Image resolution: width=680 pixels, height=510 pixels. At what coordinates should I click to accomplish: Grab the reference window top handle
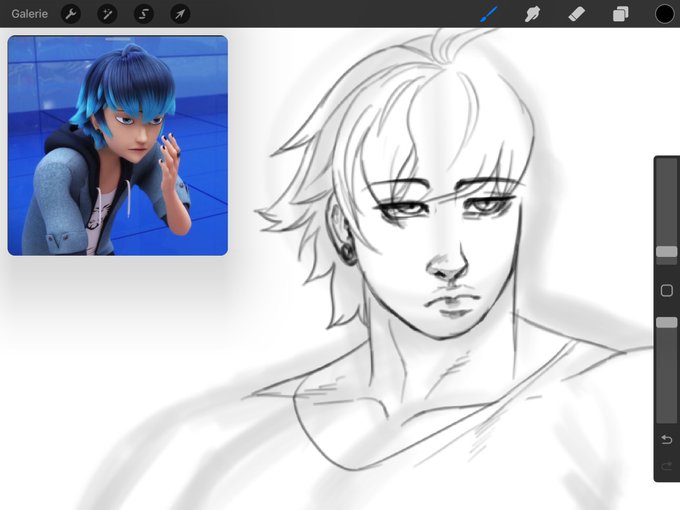point(118,39)
